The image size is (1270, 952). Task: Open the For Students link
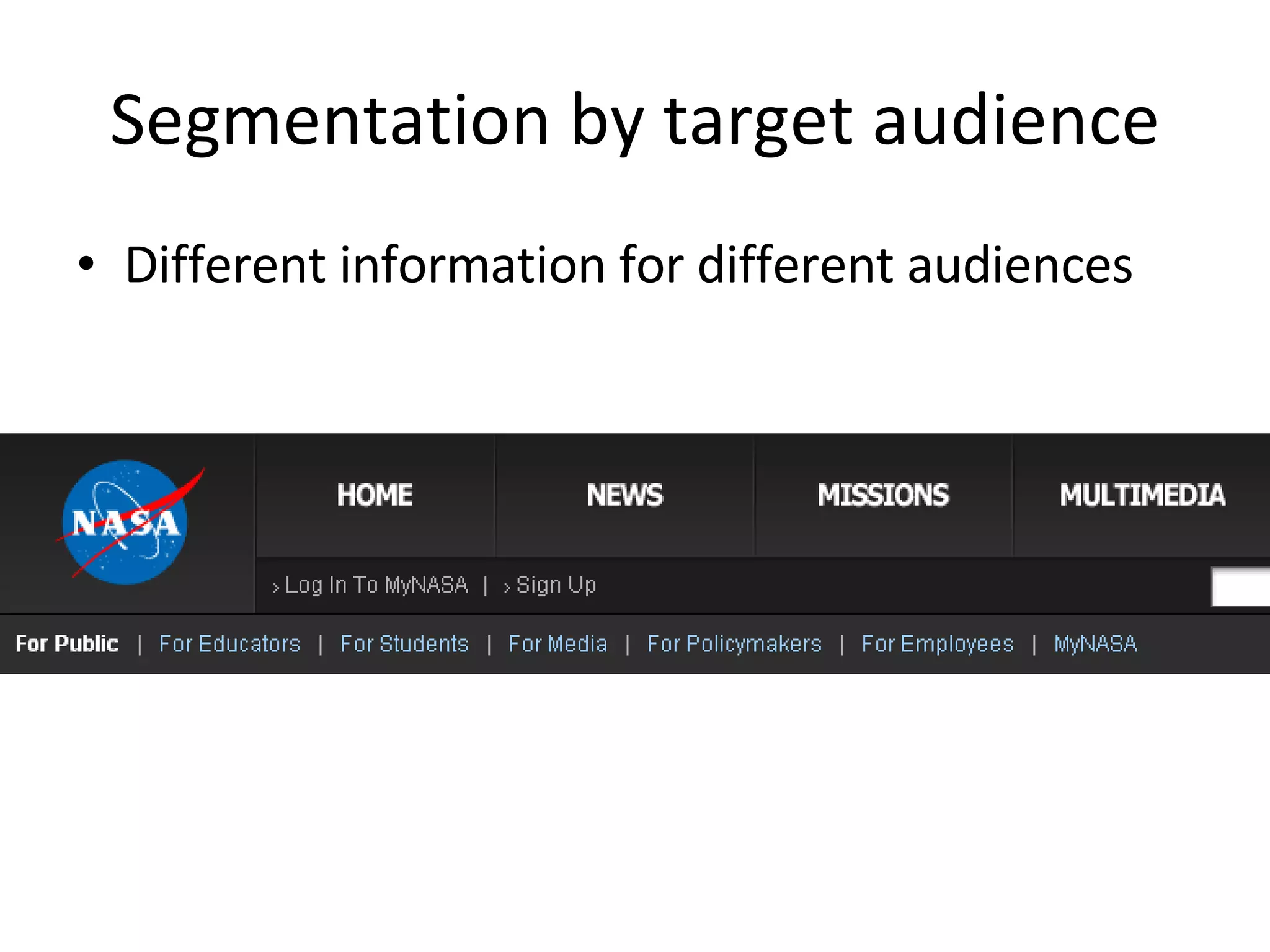(x=404, y=644)
